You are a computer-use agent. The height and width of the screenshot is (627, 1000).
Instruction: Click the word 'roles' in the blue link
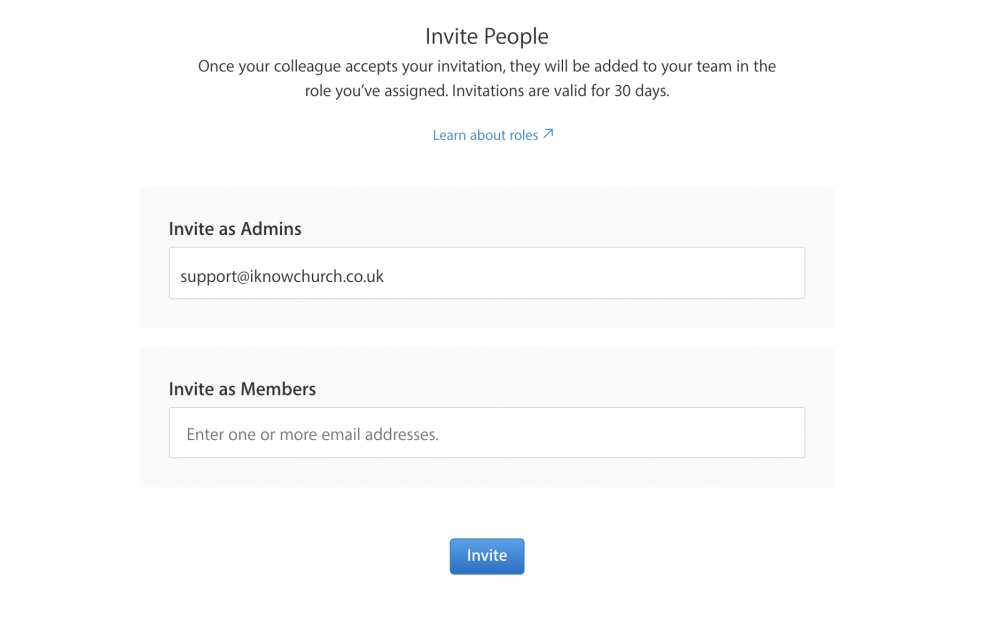(524, 135)
